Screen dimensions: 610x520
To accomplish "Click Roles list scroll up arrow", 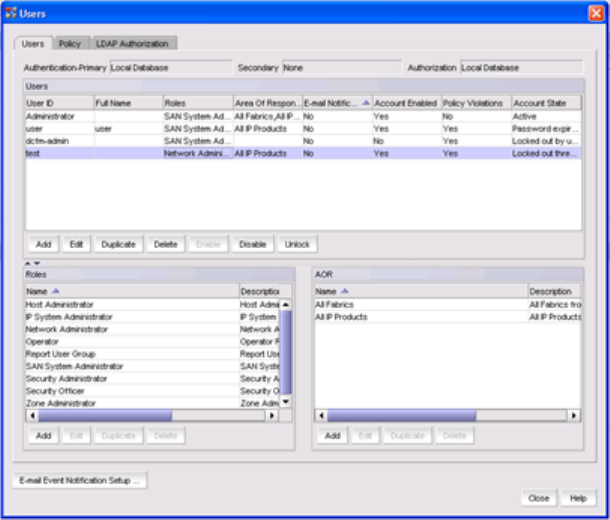I will pos(286,305).
